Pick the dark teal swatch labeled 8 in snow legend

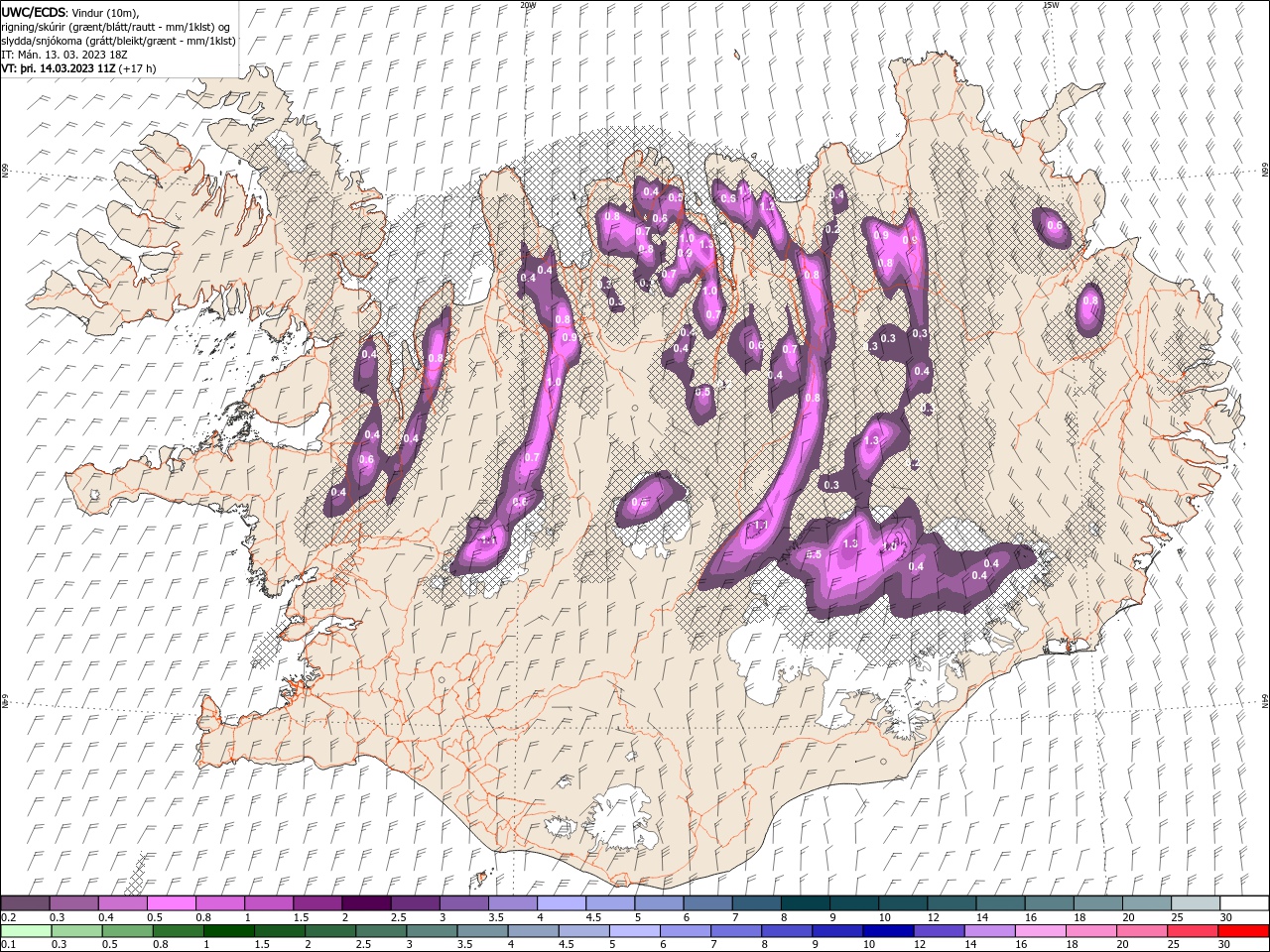tap(806, 903)
